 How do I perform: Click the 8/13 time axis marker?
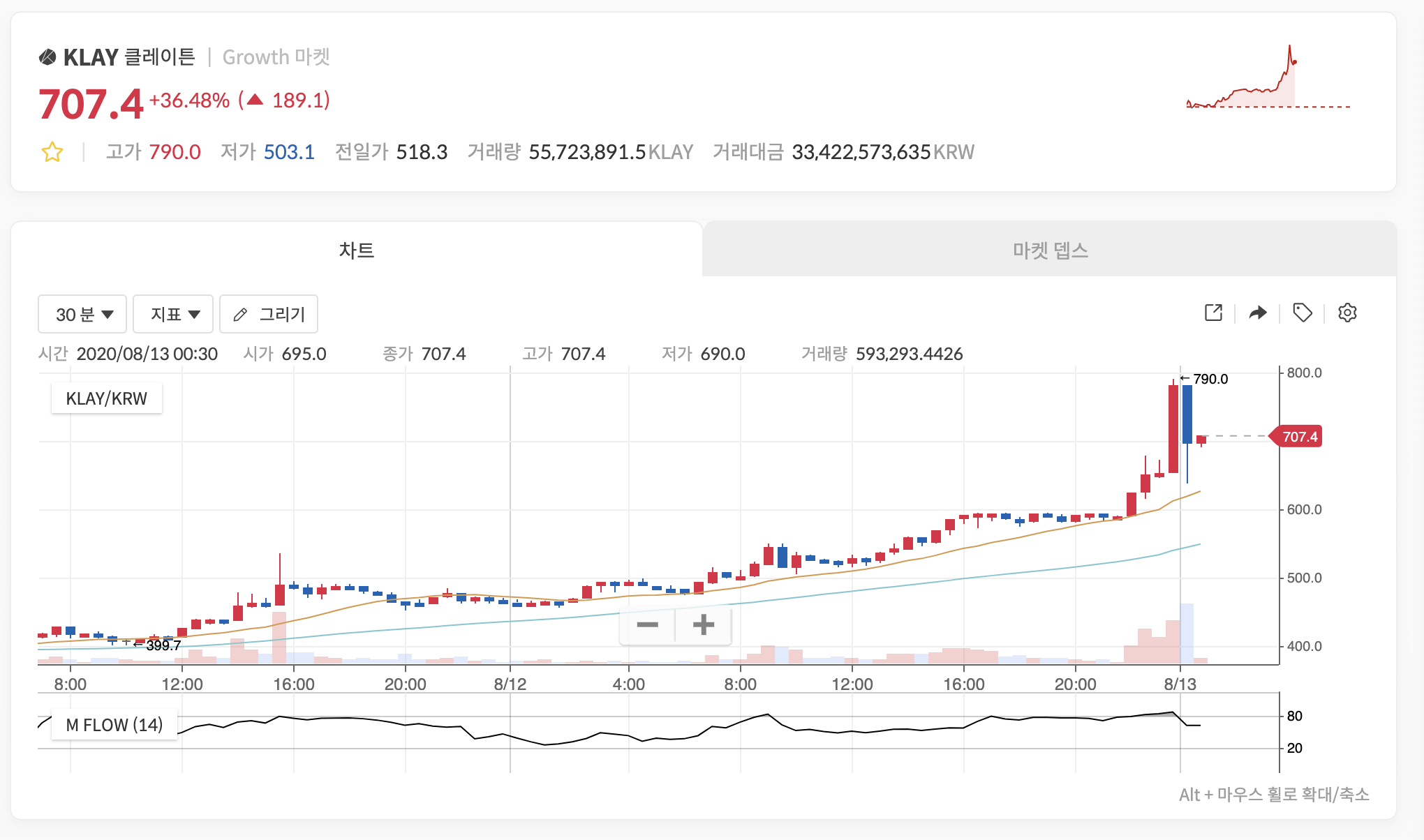point(1180,684)
